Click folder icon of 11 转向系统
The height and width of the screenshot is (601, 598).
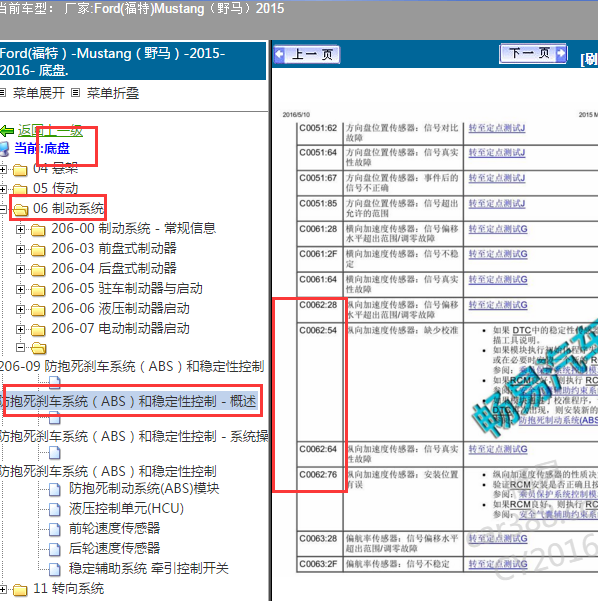click(20, 590)
